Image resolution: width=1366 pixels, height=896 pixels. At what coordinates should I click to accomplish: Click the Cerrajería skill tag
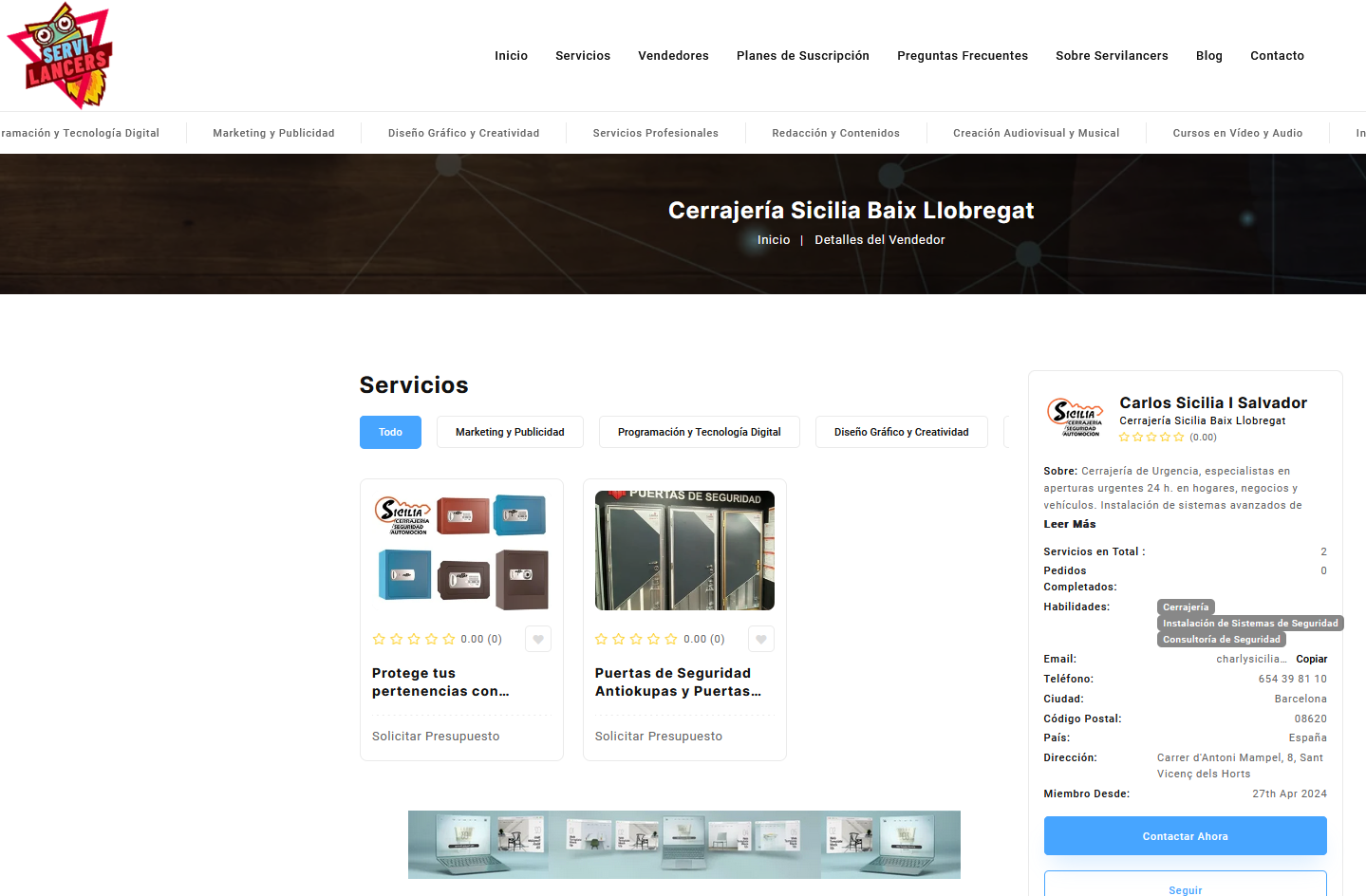coord(1186,607)
